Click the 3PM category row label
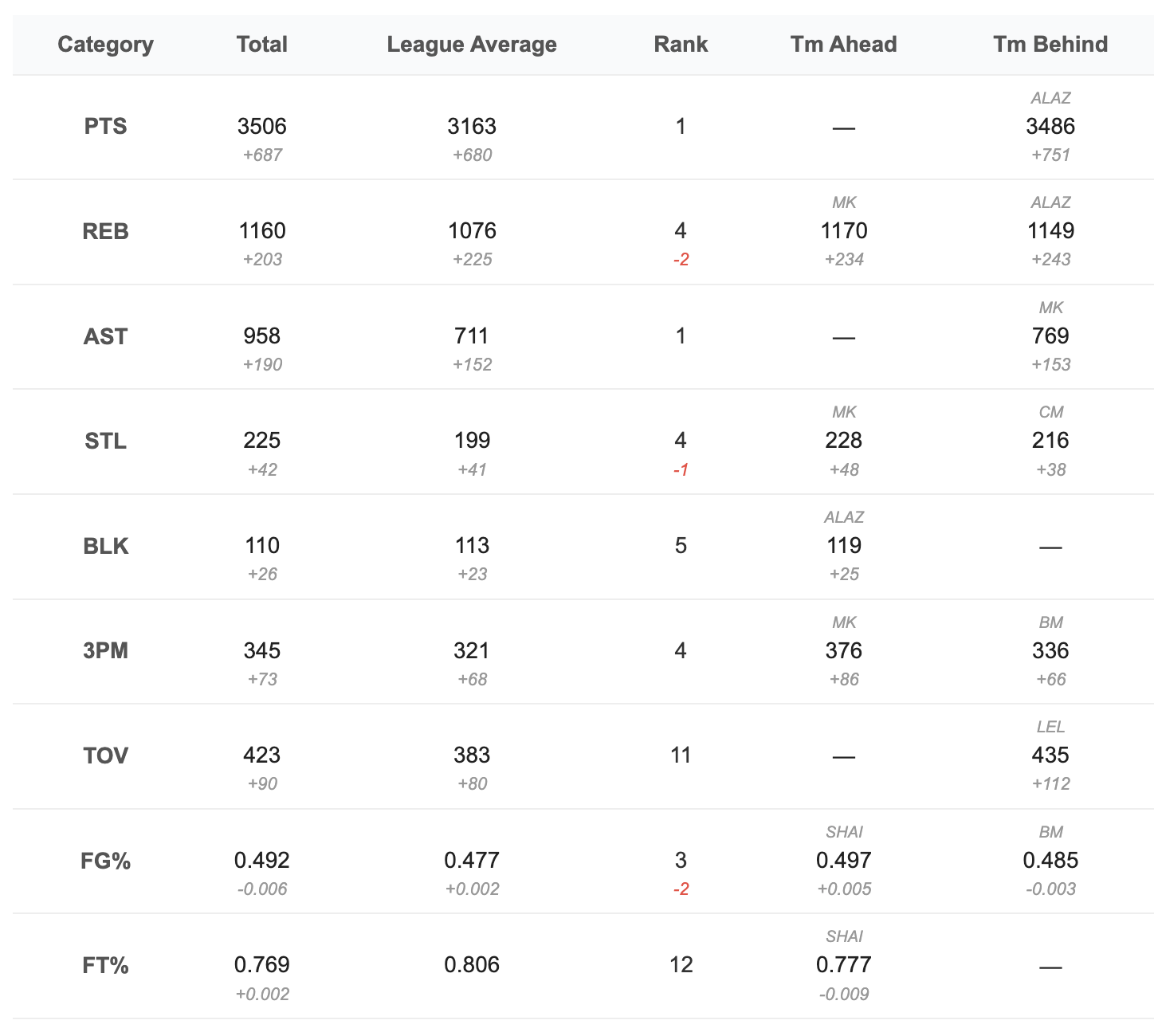The image size is (1154, 1036). (105, 651)
